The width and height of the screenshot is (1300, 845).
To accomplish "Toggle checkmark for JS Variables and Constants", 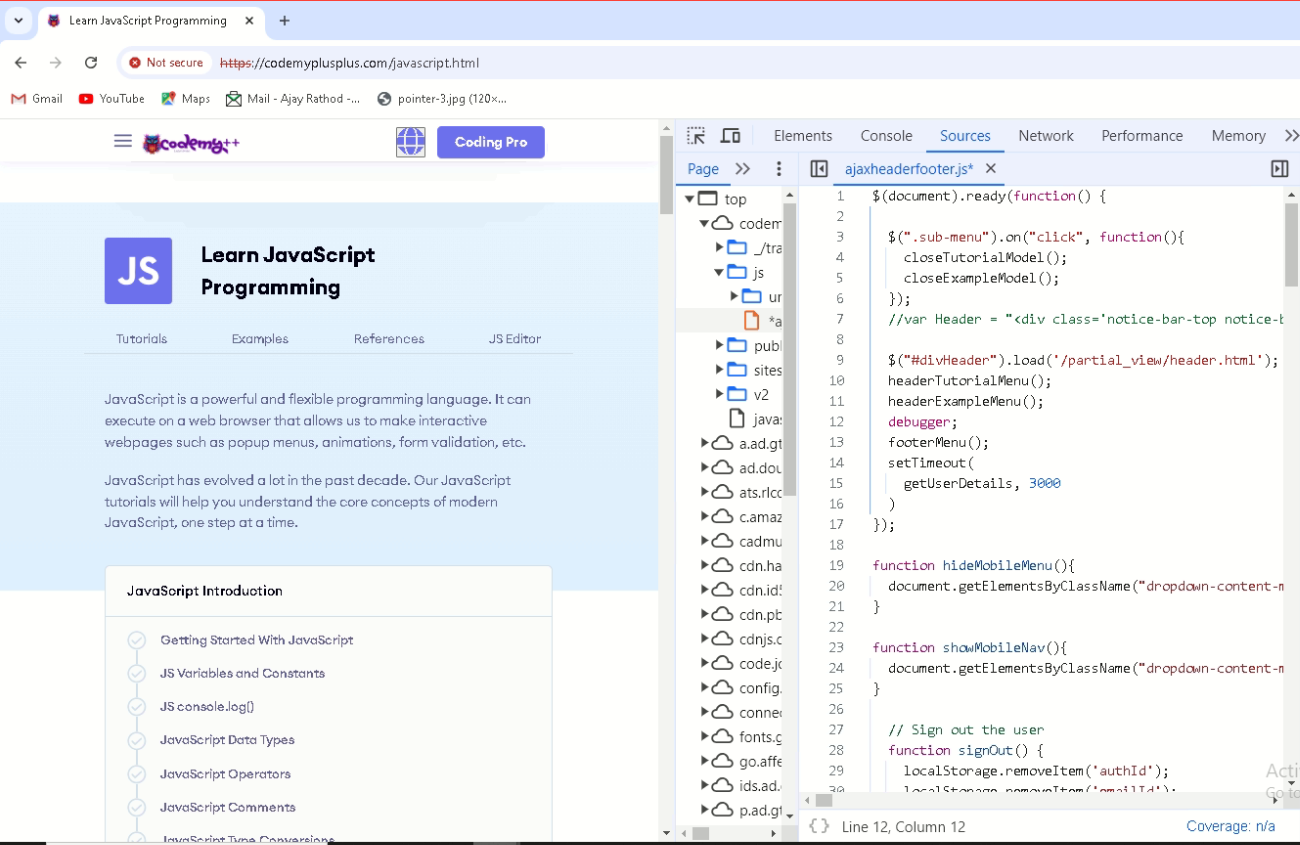I will point(137,673).
